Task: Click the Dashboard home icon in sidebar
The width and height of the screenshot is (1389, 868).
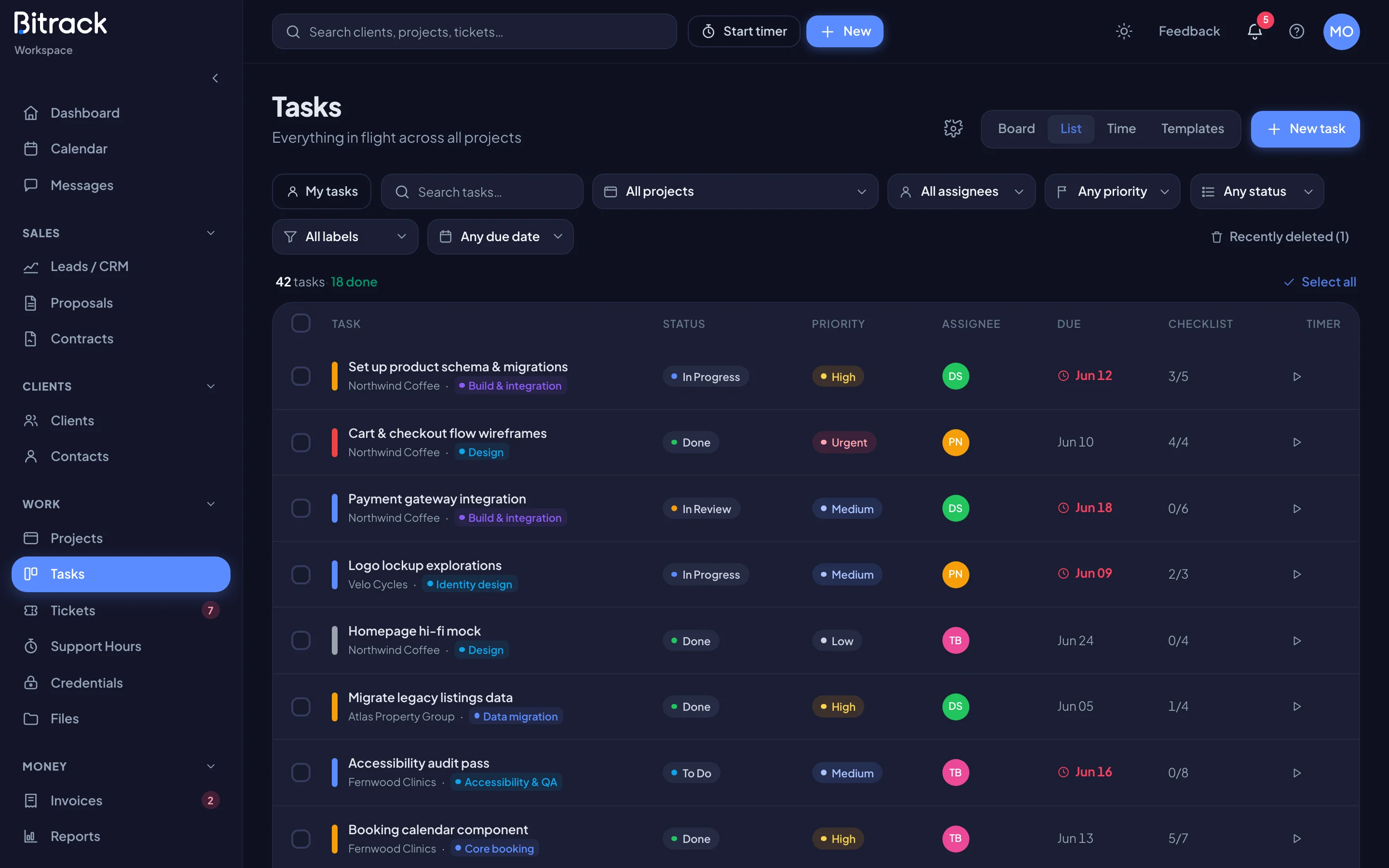Action: [x=31, y=113]
